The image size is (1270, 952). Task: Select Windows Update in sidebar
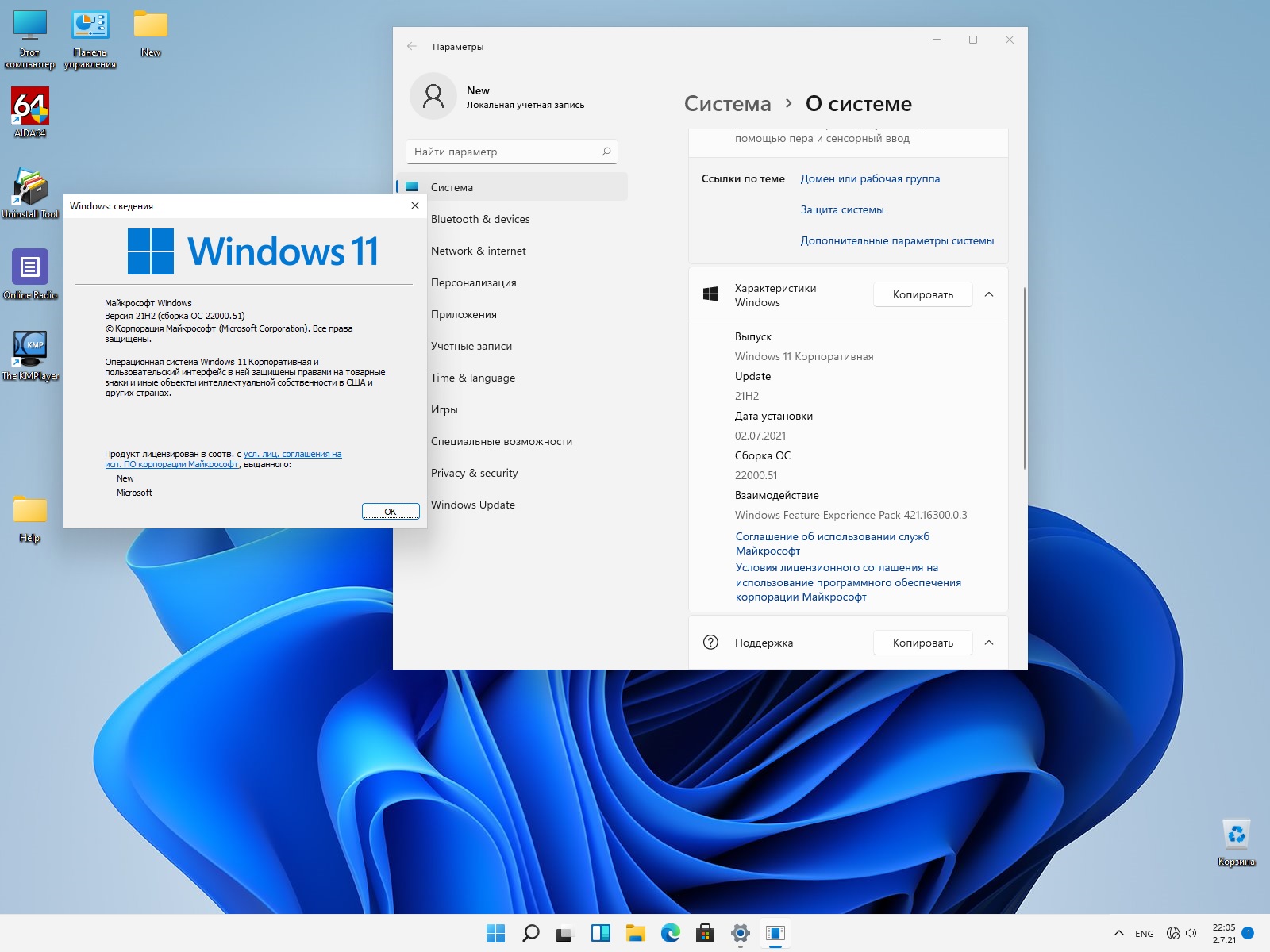coord(473,505)
